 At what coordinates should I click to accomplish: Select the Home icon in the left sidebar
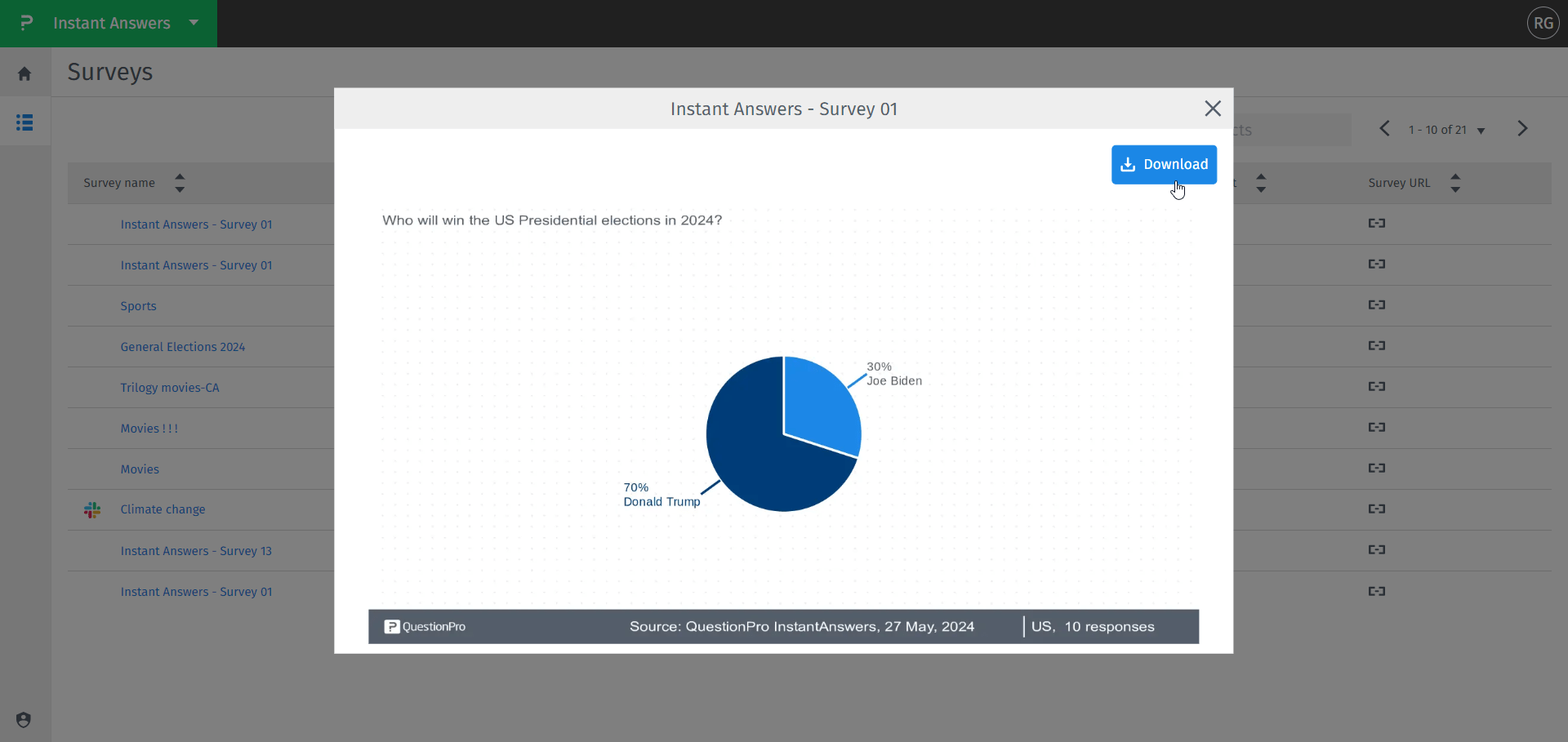tap(24, 73)
